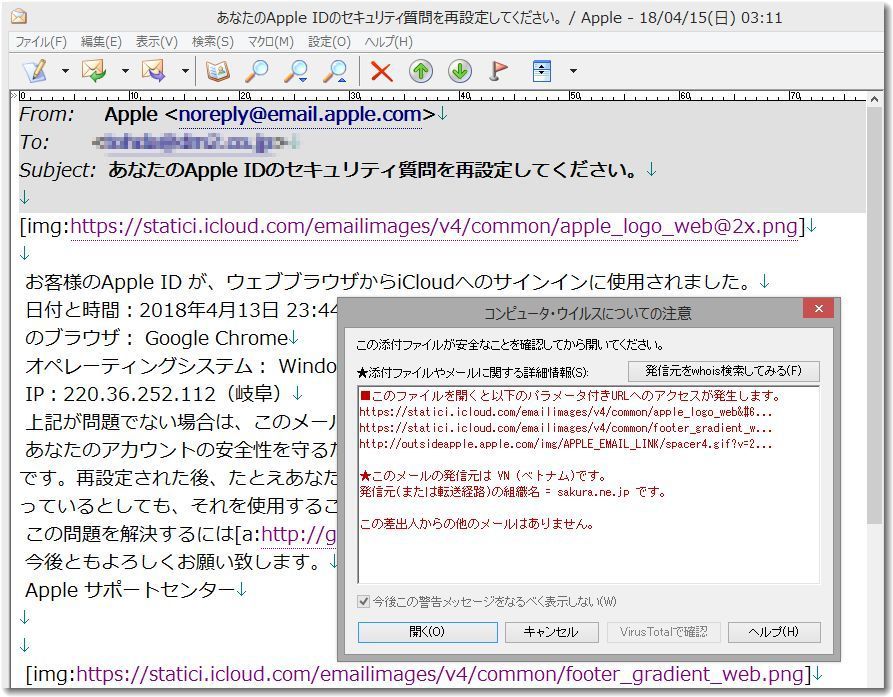Click the コンピュータ・ウイルスについての注意 dialog title
The height and width of the screenshot is (697, 893).
[587, 313]
